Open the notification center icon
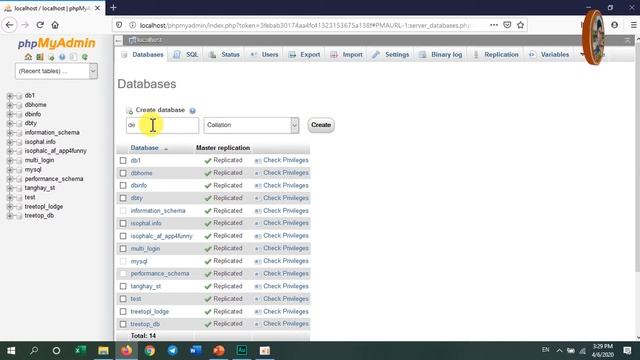Screen dimensions: 640x360 pyautogui.click(x=627, y=351)
